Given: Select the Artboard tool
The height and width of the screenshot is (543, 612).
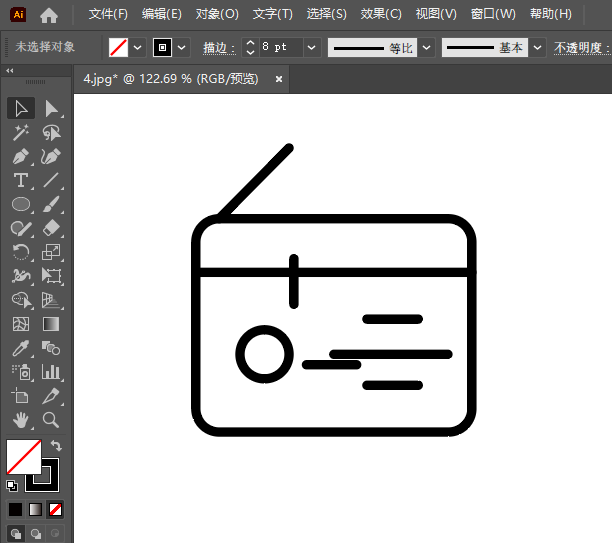Looking at the screenshot, I should pyautogui.click(x=21, y=396).
